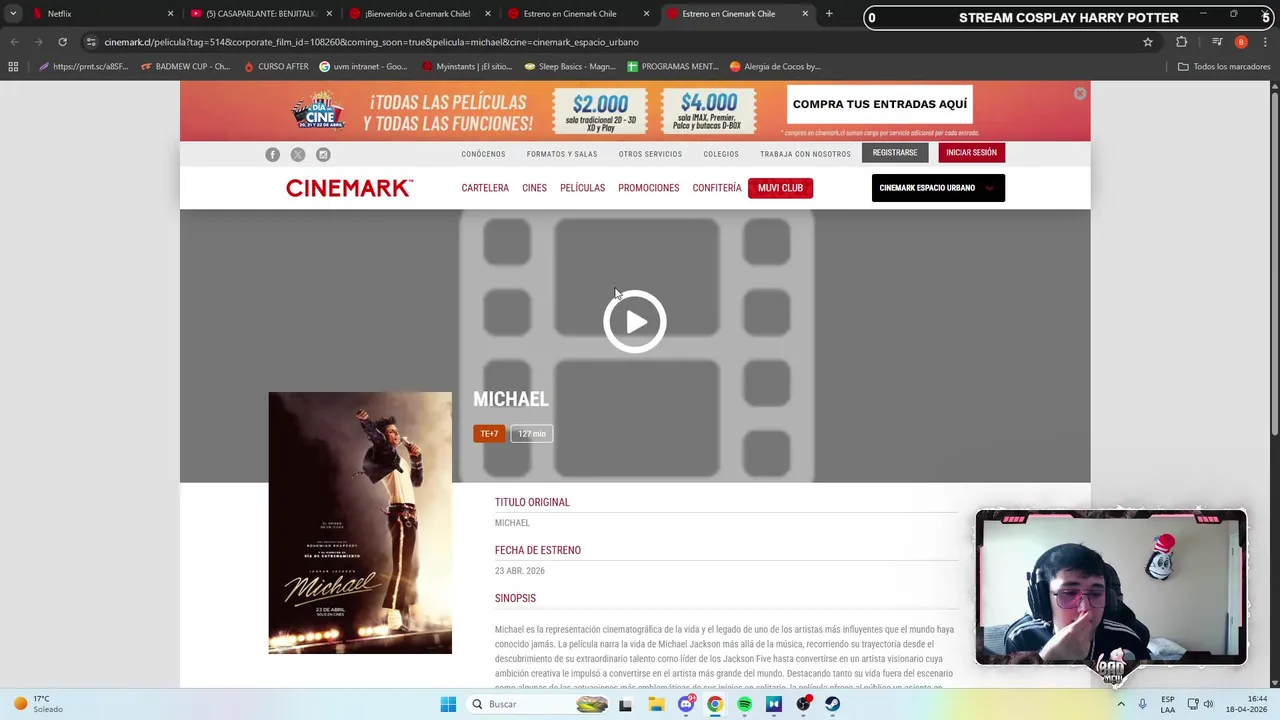Image resolution: width=1280 pixels, height=720 pixels.
Task: Open media control button in toolbar
Action: pos(1217,42)
